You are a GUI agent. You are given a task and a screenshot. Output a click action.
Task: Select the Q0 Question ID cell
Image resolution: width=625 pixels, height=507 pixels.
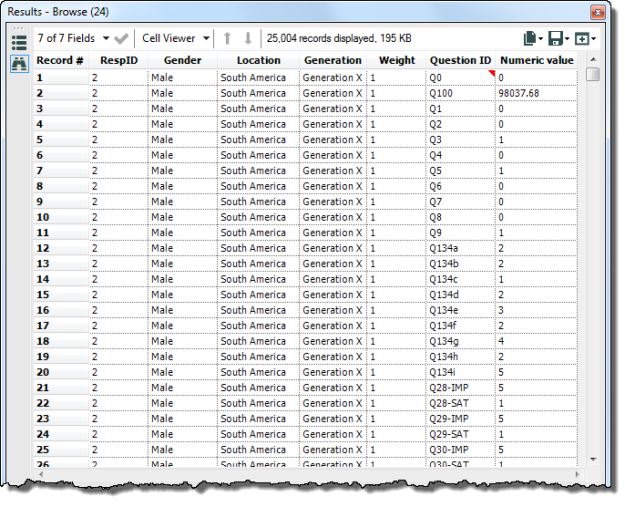click(461, 78)
